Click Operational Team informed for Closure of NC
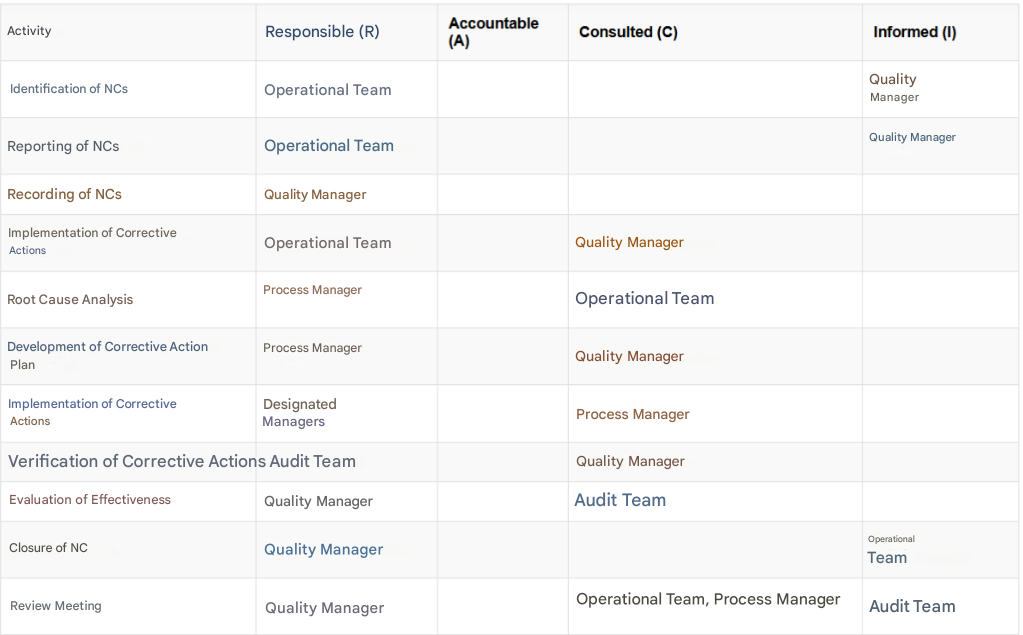The width and height of the screenshot is (1023, 635). point(891,550)
